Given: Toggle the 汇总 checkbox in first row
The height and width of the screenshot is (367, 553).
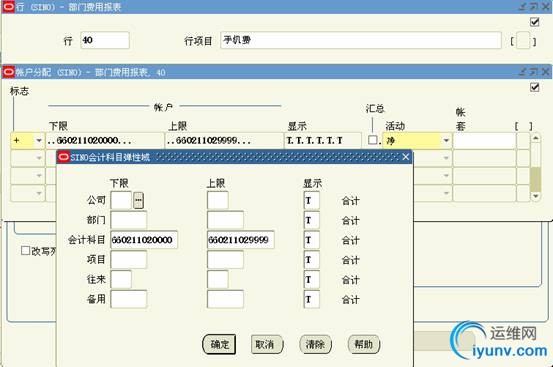Looking at the screenshot, I should click(x=372, y=140).
